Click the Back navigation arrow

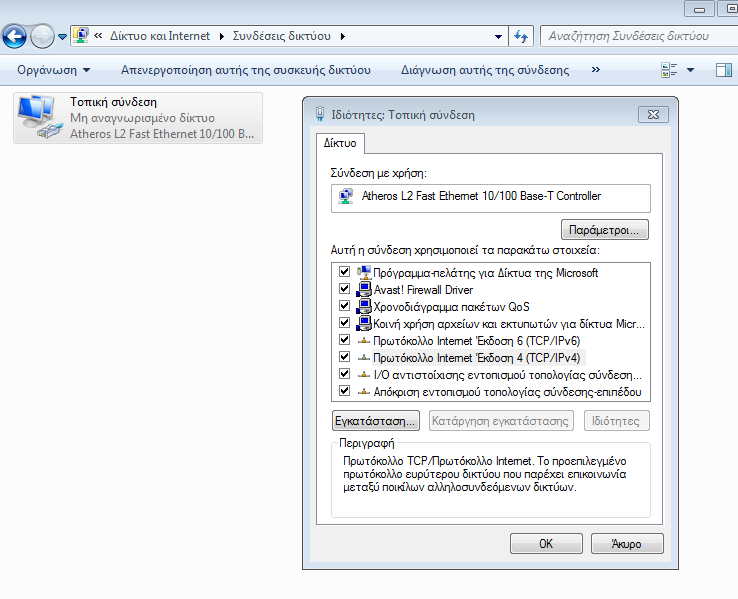[14, 36]
